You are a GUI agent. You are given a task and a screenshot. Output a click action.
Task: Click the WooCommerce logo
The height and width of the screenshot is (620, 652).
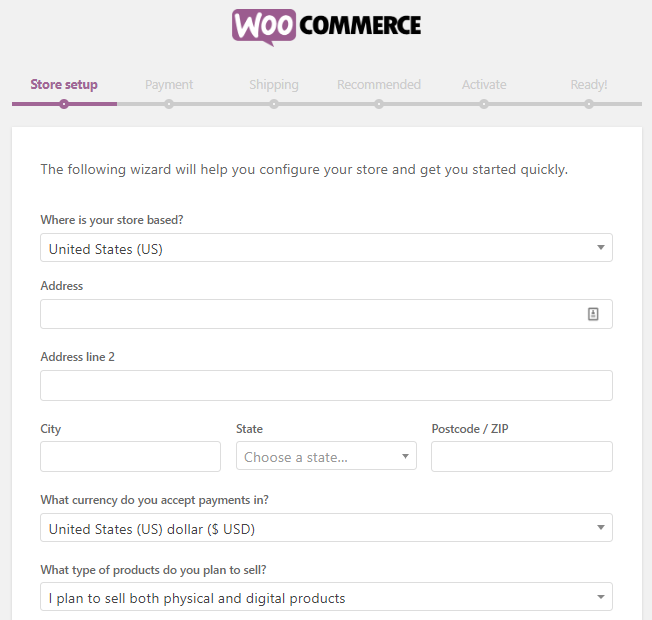[x=326, y=27]
